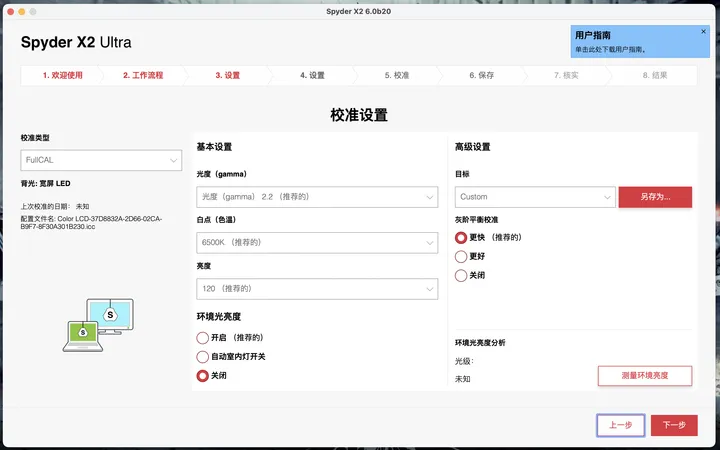
Task: Select the 7. 核实 step
Action: pyautogui.click(x=566, y=75)
